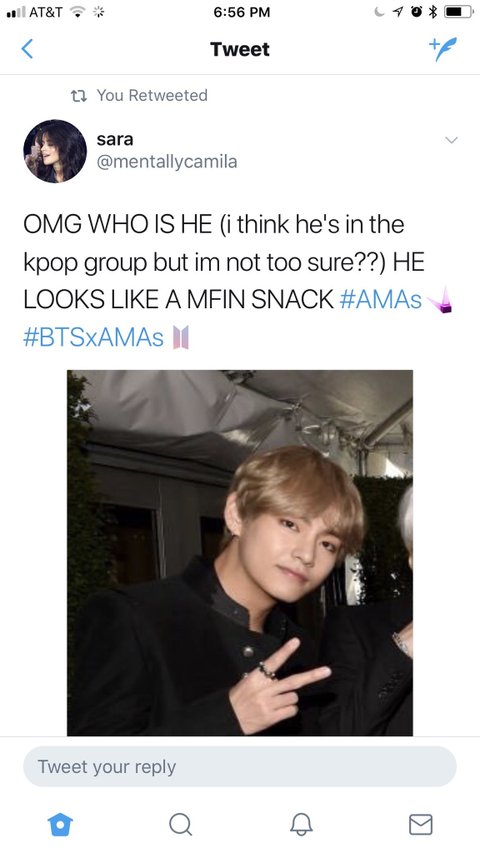Tap the 6:56 PM clock
The width and height of the screenshot is (480, 853).
coord(242,12)
